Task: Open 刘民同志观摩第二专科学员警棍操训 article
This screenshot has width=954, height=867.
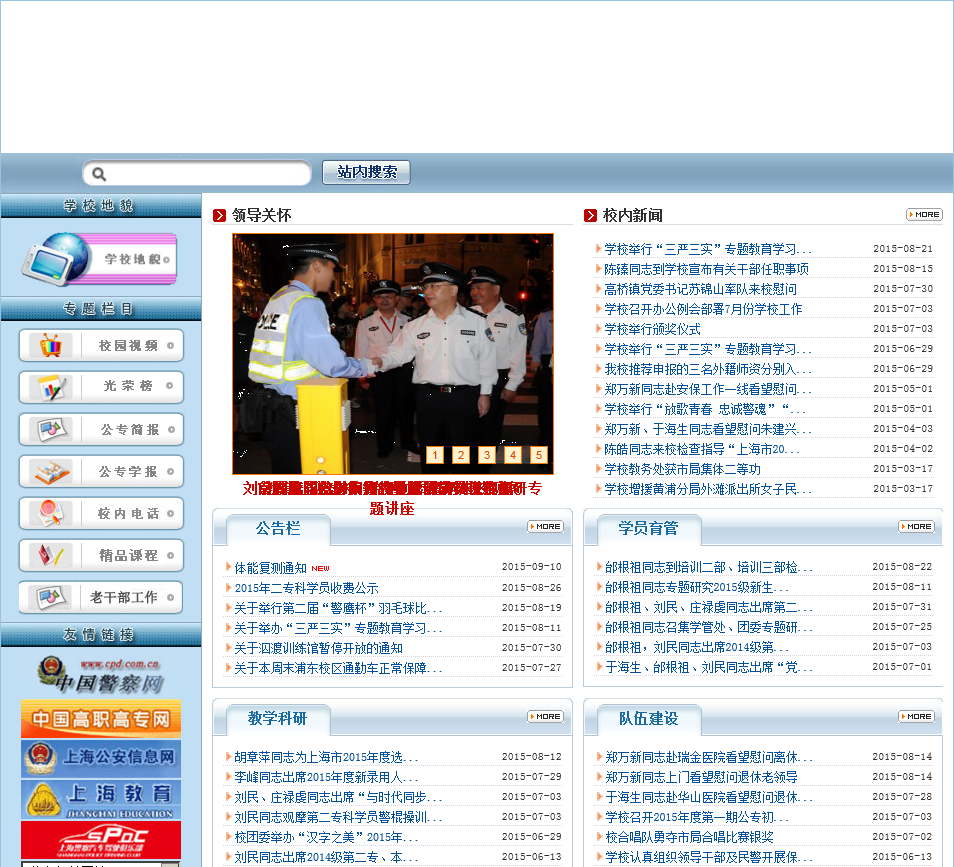Action: click(338, 817)
